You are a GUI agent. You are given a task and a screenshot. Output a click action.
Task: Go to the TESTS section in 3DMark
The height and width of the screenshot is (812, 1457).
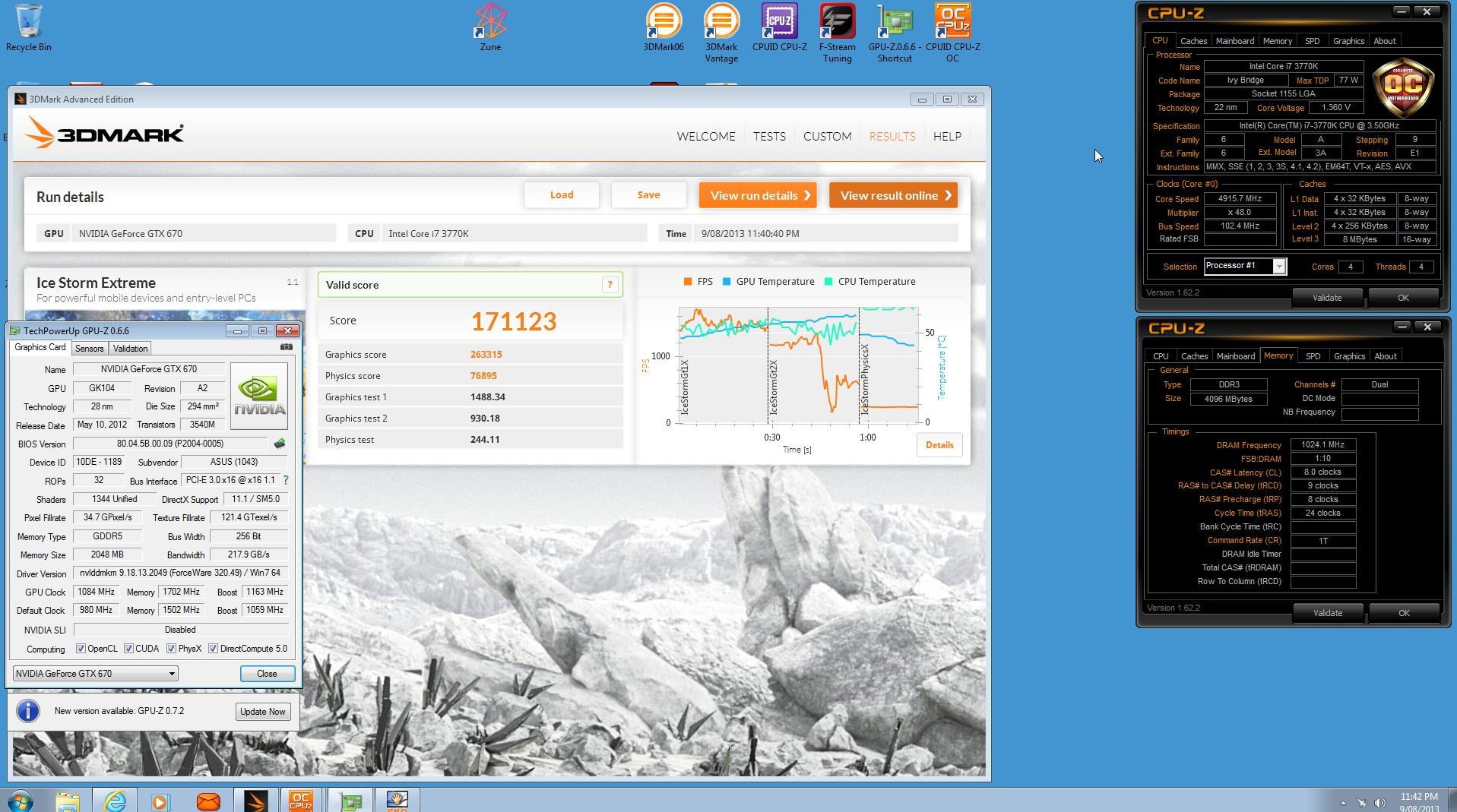[769, 136]
